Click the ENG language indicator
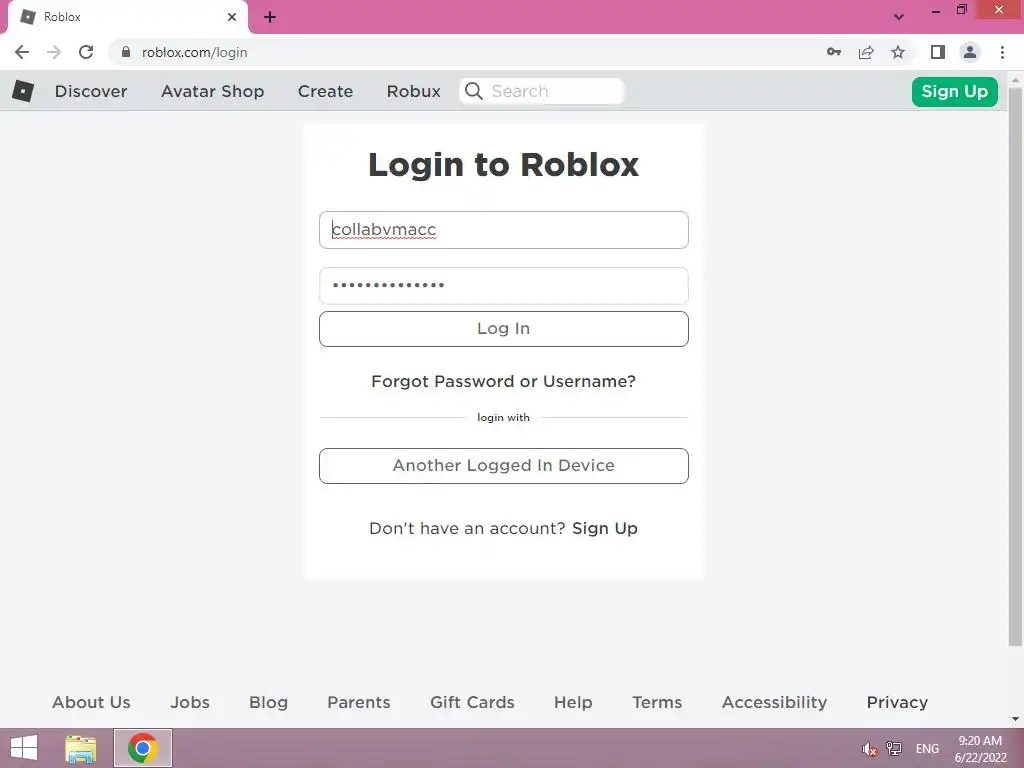Viewport: 1024px width, 768px height. click(x=927, y=748)
